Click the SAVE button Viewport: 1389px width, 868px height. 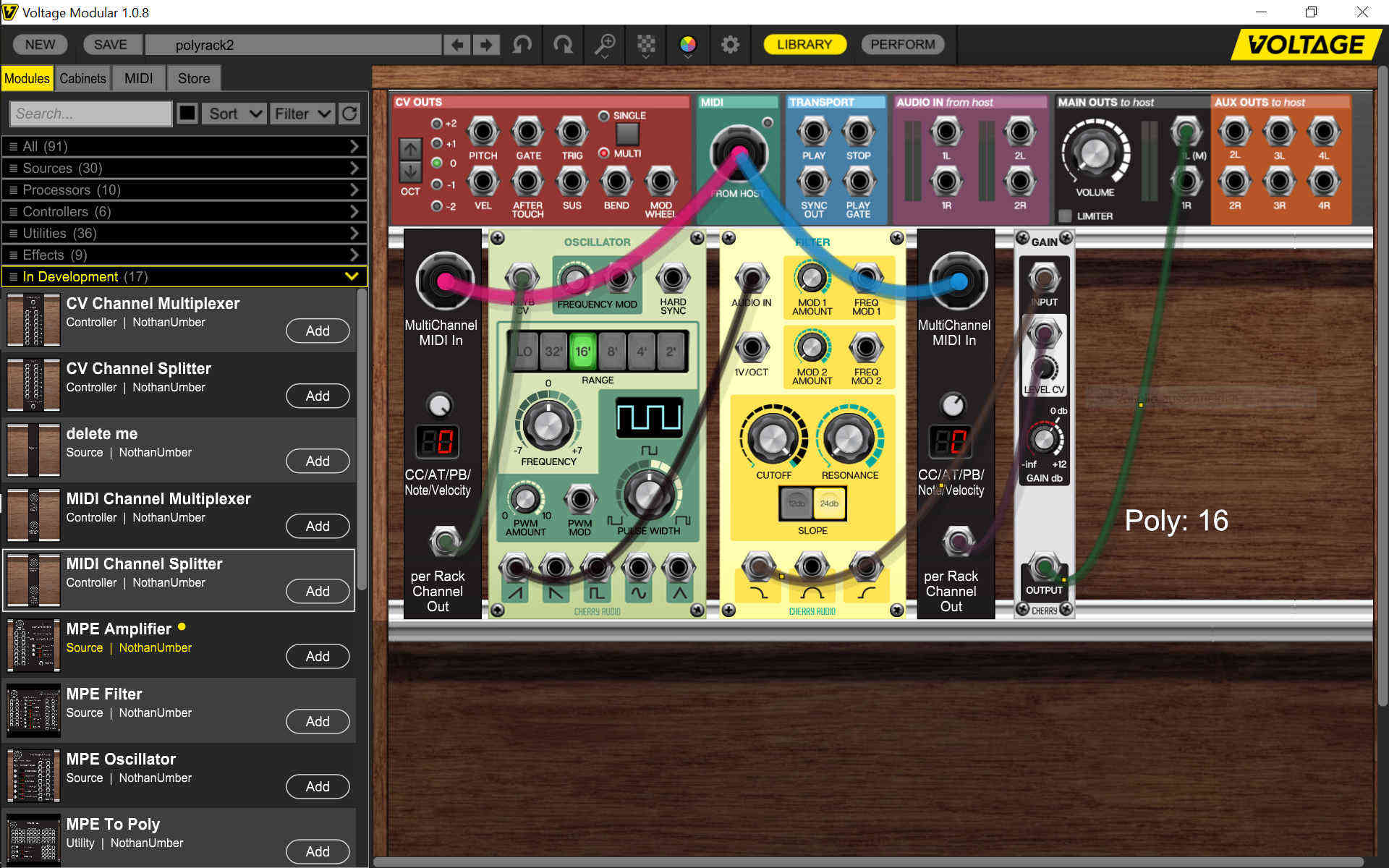coord(111,45)
